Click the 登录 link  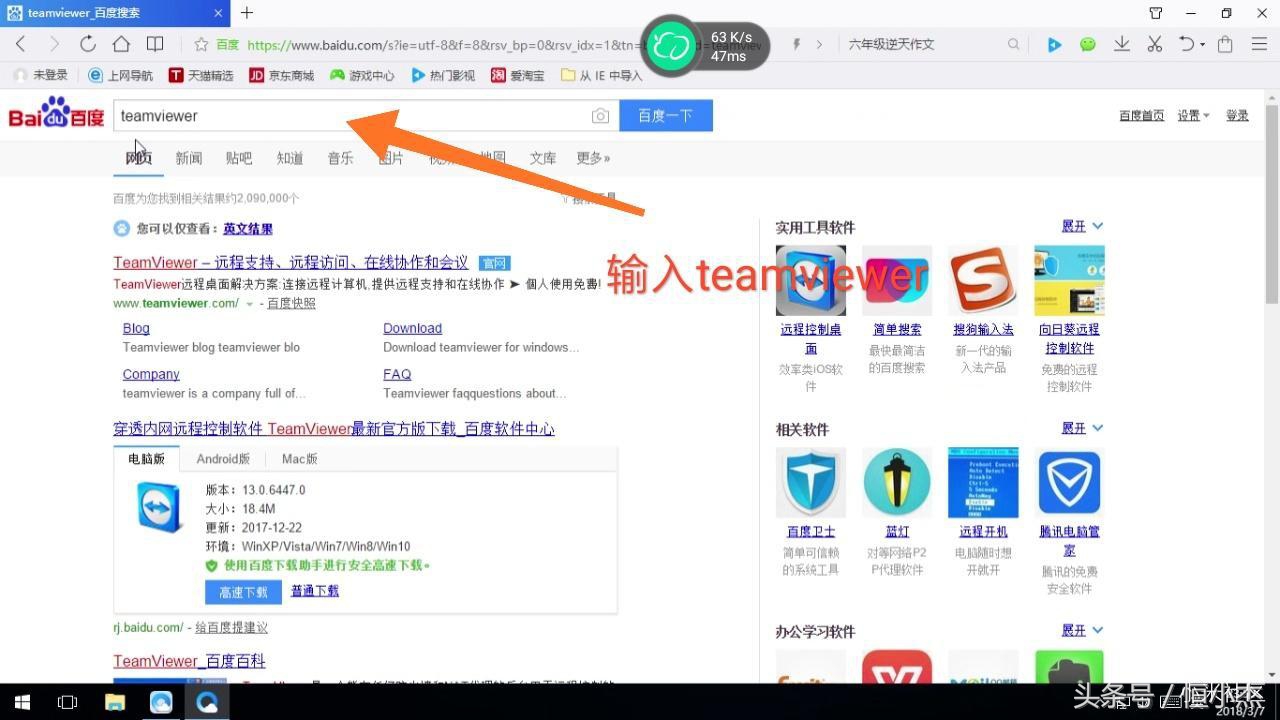coord(1237,116)
